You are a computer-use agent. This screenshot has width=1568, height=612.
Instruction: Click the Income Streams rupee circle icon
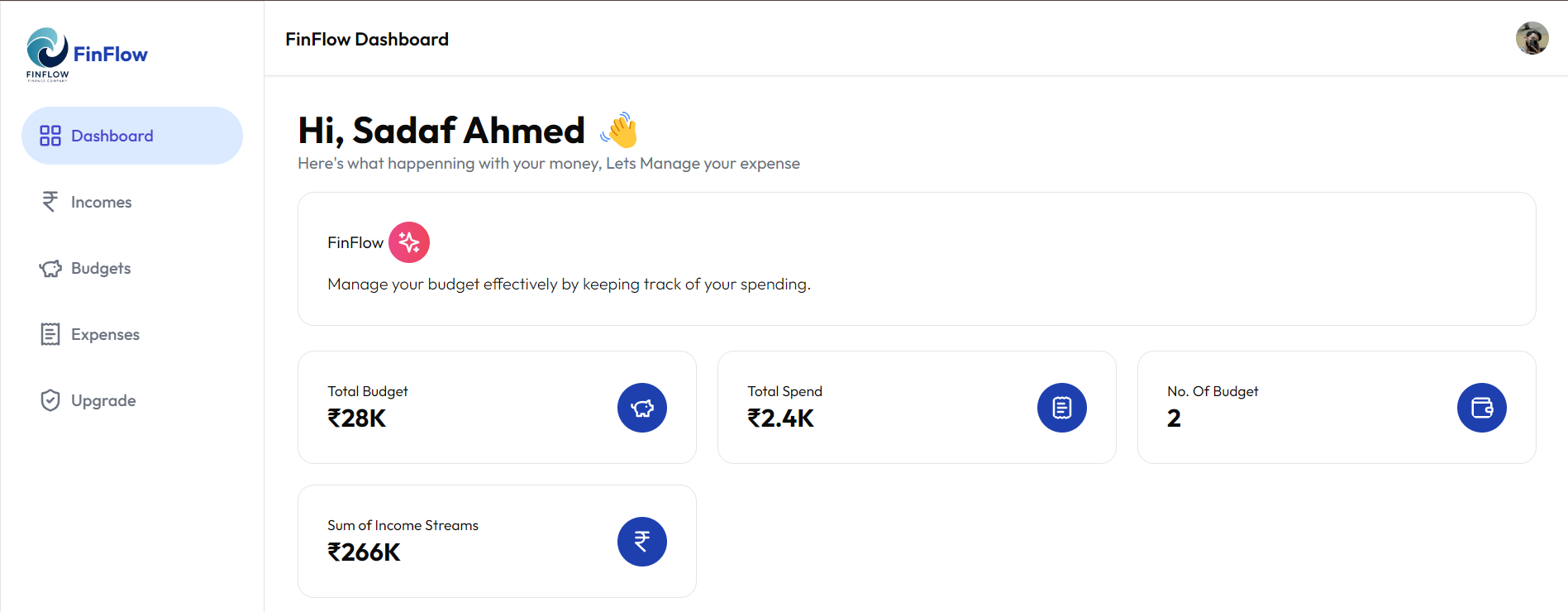tap(642, 542)
